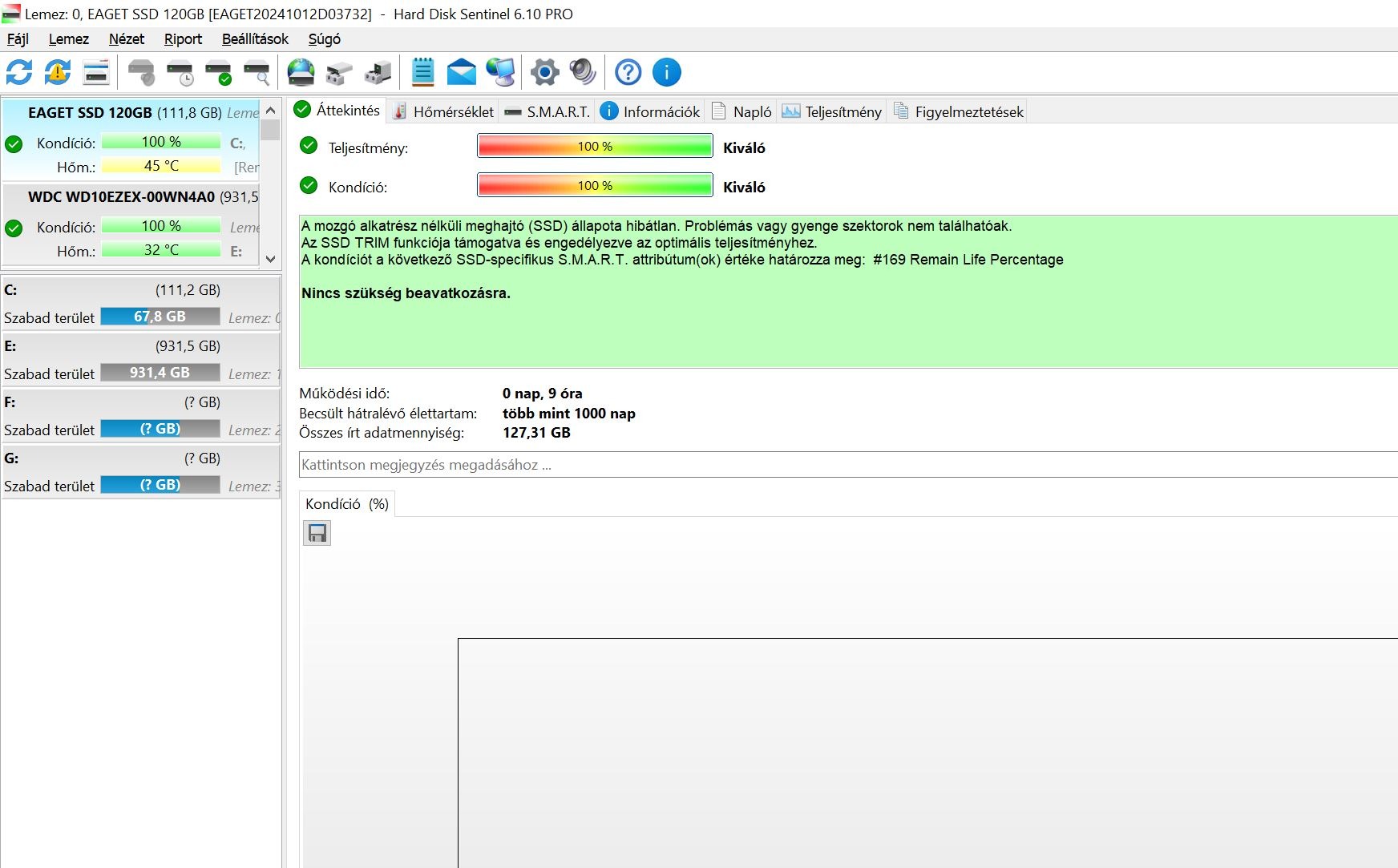Screen dimensions: 1398x868
Task: Switch to the Információk tab
Action: [651, 111]
